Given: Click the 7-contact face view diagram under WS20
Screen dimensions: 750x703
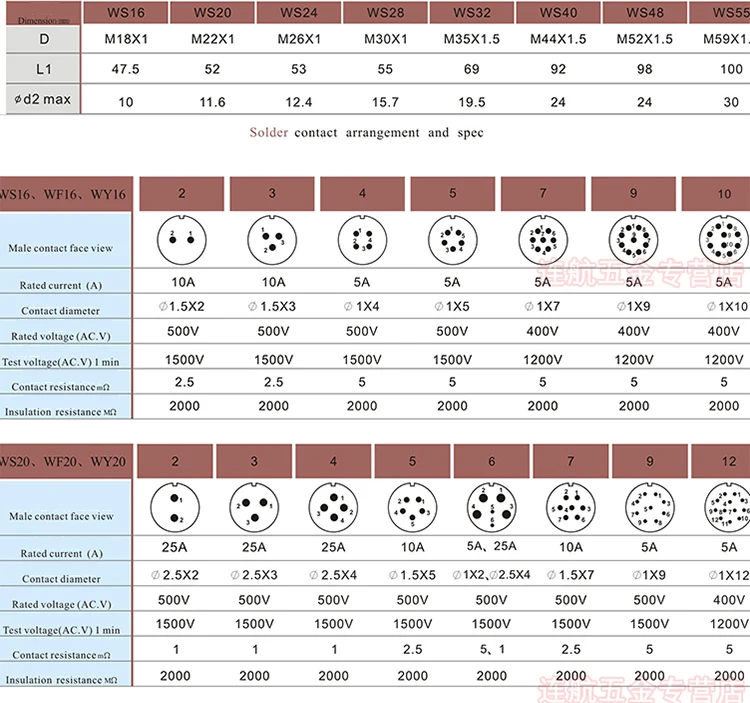Looking at the screenshot, I should (x=571, y=508).
